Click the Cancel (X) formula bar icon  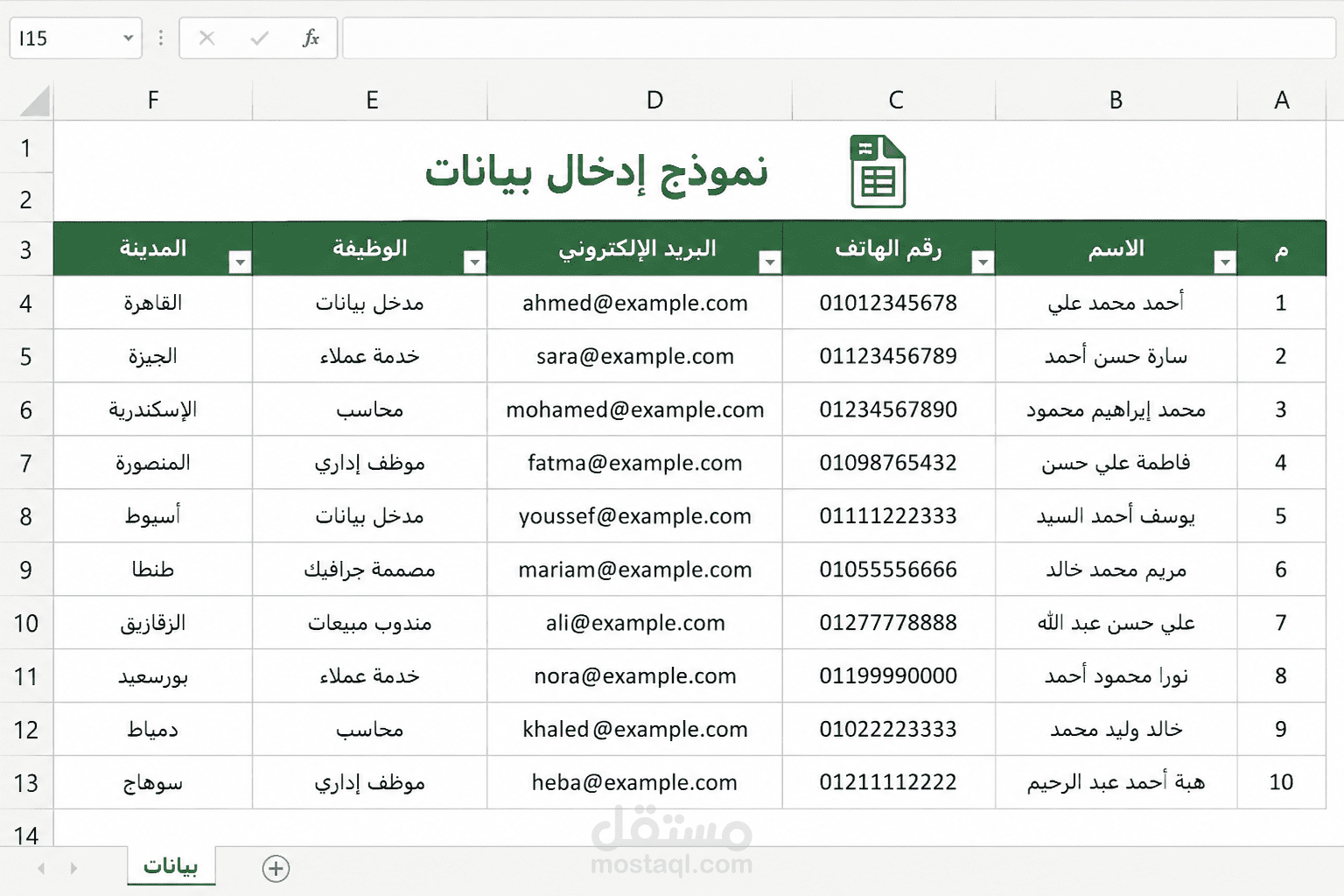pyautogui.click(x=206, y=38)
